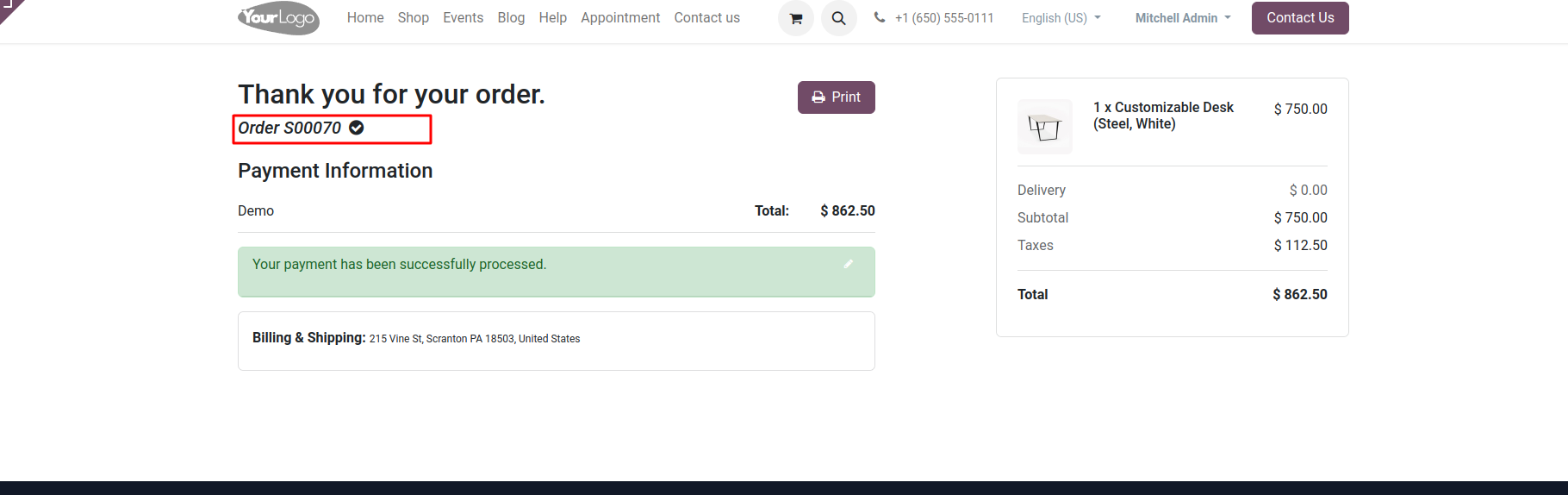Screen dimensions: 1568x495
Task: Navigate to the Blog page
Action: coord(511,18)
